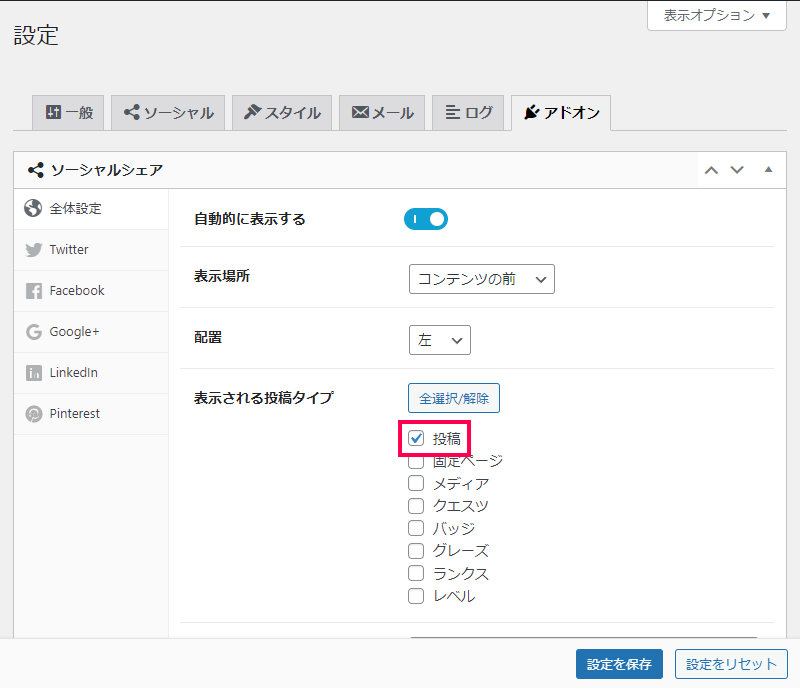800x688 pixels.
Task: Move ソーシャルシェア panel down arrow
Action: (737, 170)
